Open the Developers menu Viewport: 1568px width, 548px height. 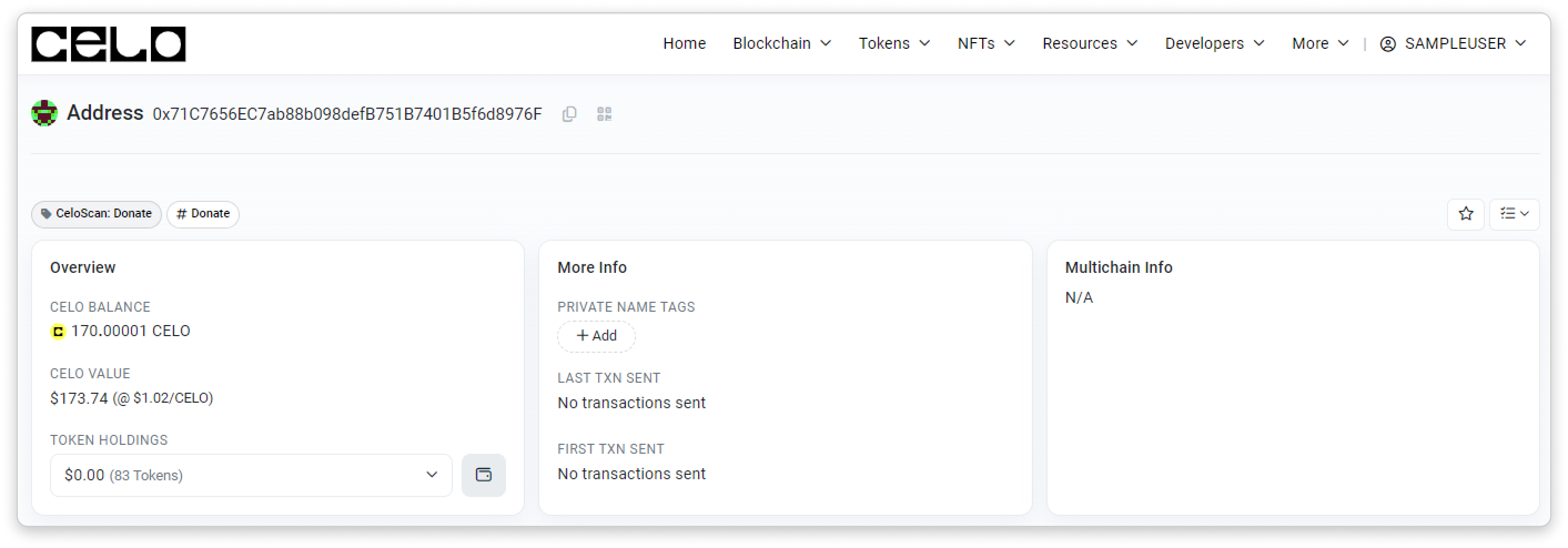pos(1215,44)
